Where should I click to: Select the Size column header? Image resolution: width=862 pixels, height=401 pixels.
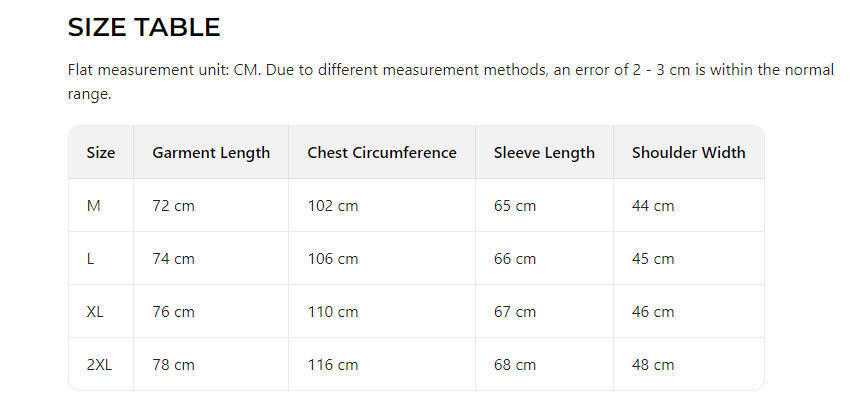pyautogui.click(x=101, y=153)
